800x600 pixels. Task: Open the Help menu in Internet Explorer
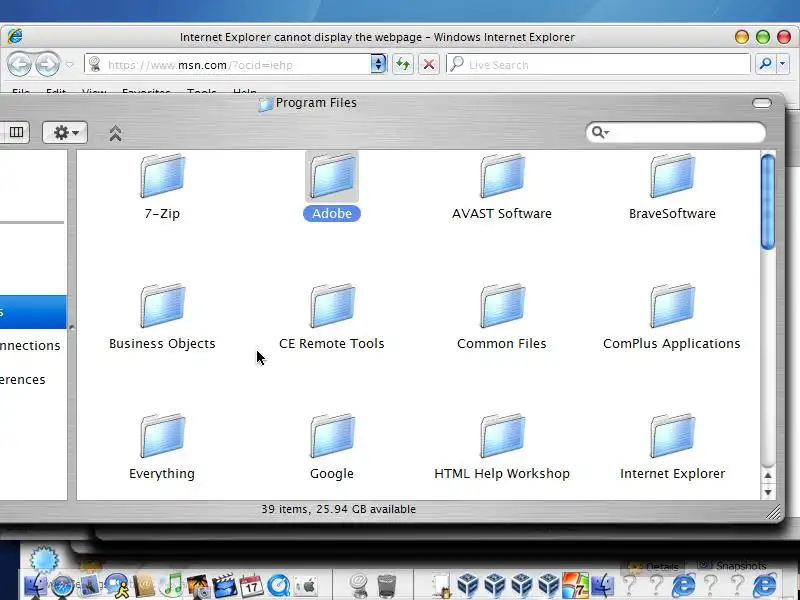(244, 92)
